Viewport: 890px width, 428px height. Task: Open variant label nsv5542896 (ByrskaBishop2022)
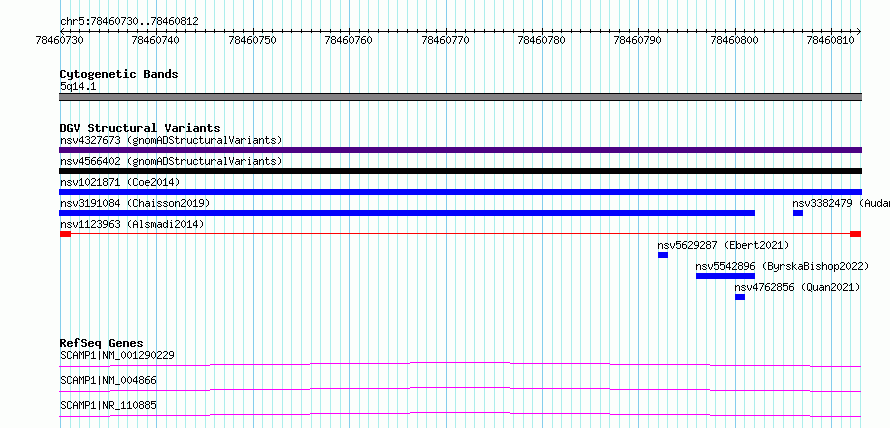click(x=782, y=266)
